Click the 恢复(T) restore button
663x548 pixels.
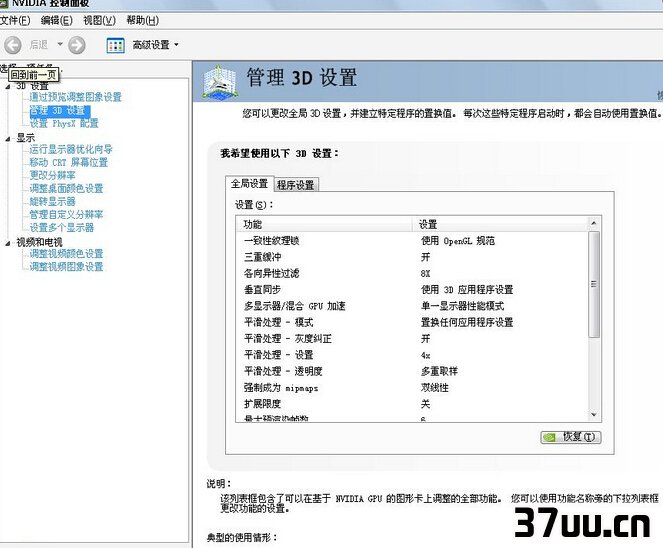pos(571,437)
